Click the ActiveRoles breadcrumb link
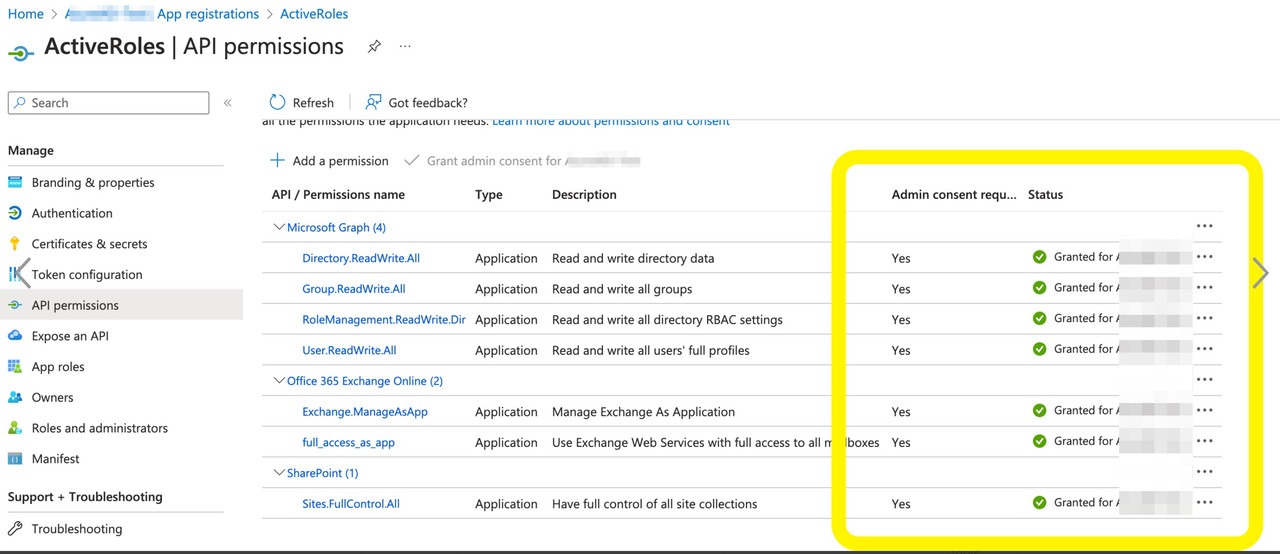Viewport: 1280px width, 554px height. [314, 14]
